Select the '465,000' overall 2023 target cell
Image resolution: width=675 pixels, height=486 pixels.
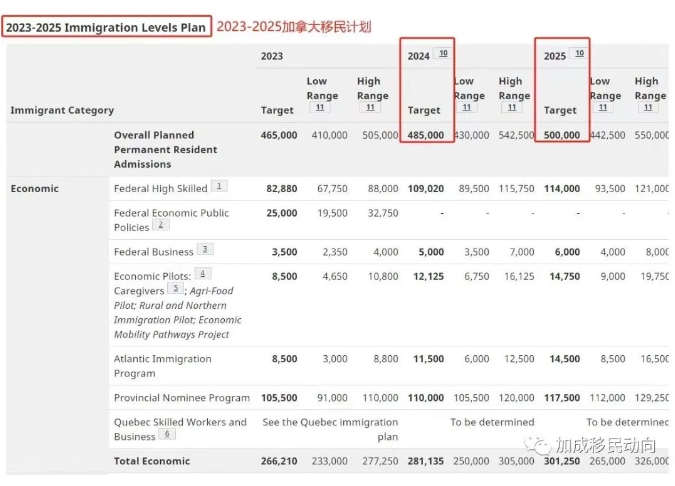[x=279, y=135]
